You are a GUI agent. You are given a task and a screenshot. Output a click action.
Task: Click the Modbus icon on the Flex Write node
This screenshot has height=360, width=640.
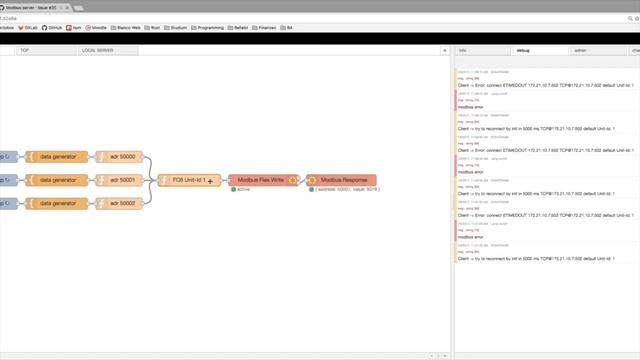pos(293,180)
